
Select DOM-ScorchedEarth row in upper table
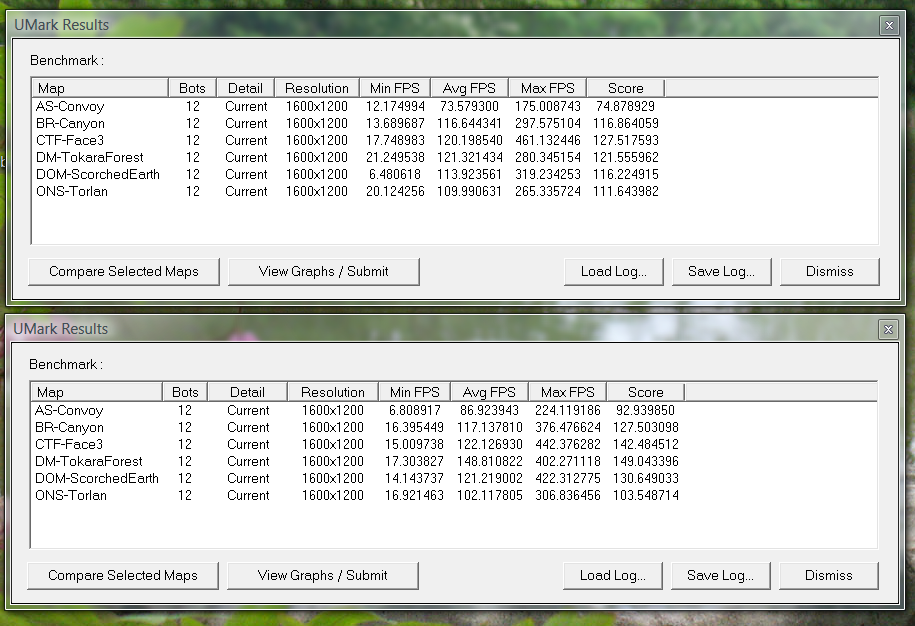[x=347, y=174]
